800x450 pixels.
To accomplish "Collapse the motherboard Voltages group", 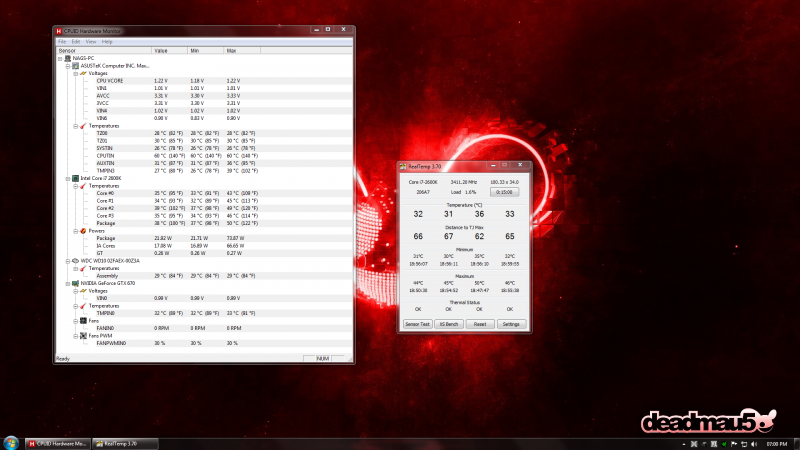I will coord(76,73).
